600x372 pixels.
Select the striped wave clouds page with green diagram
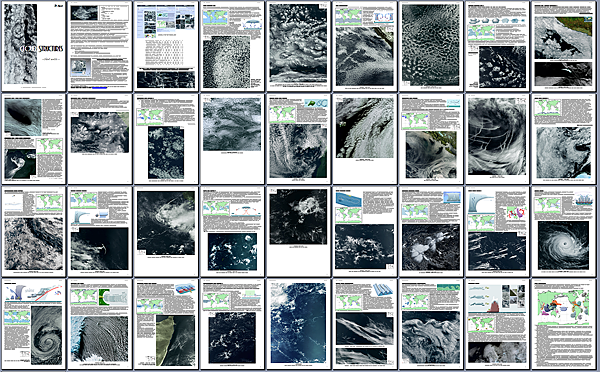tap(100, 325)
